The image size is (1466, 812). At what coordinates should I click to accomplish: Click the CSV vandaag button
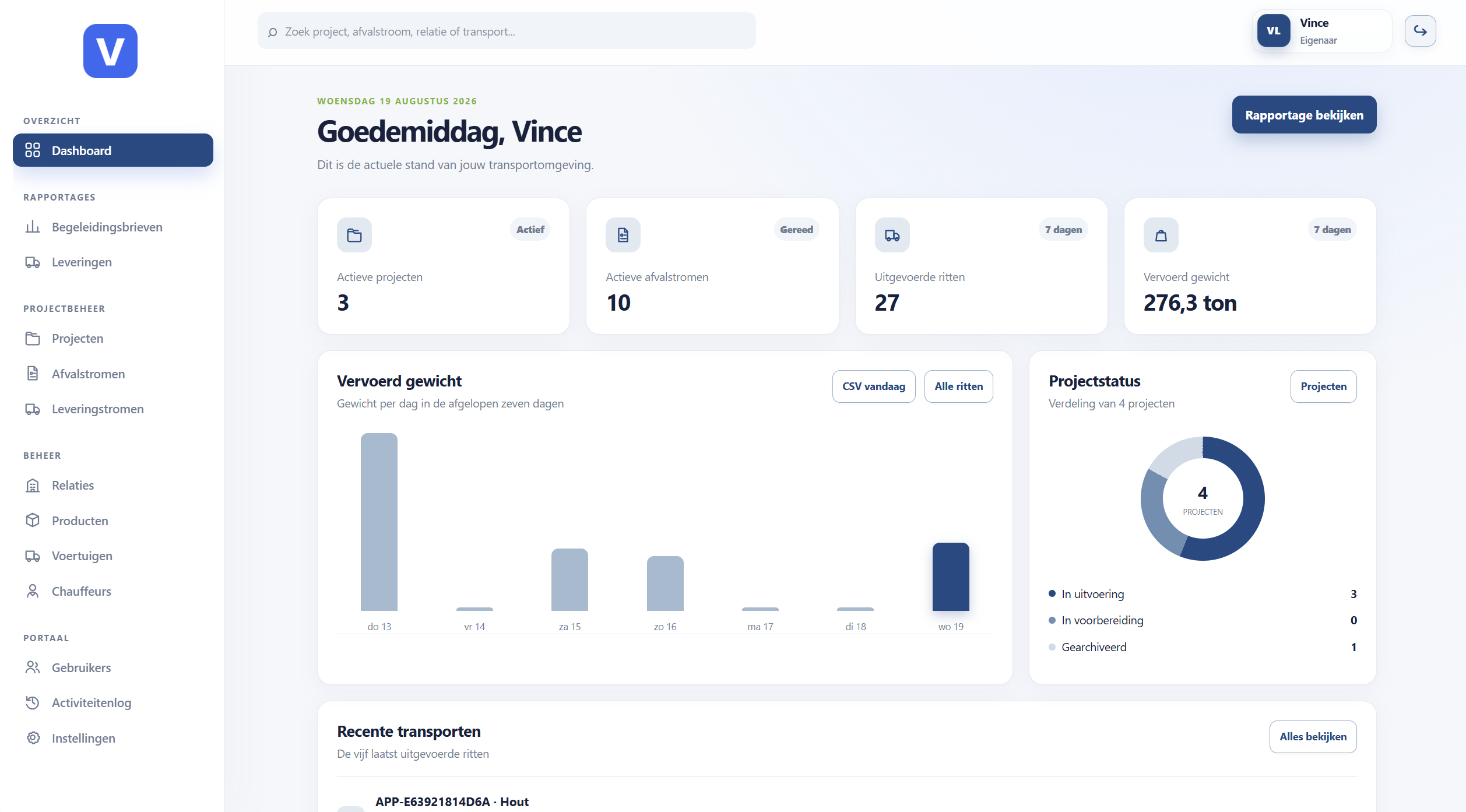point(873,386)
